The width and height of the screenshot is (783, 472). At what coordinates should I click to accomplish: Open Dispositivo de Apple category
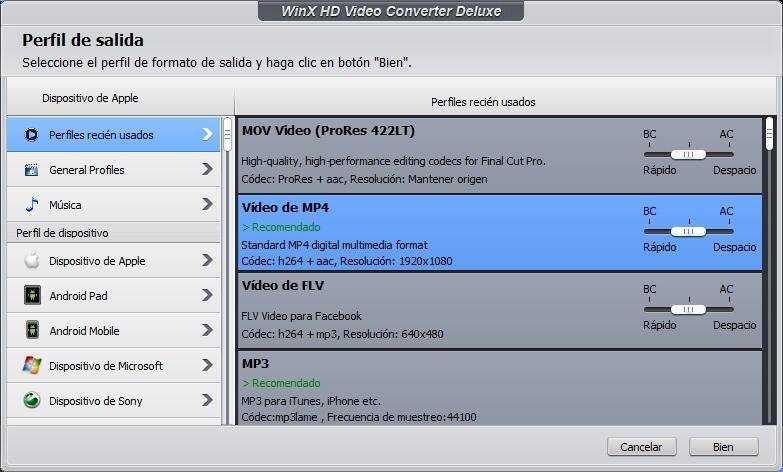coord(113,260)
